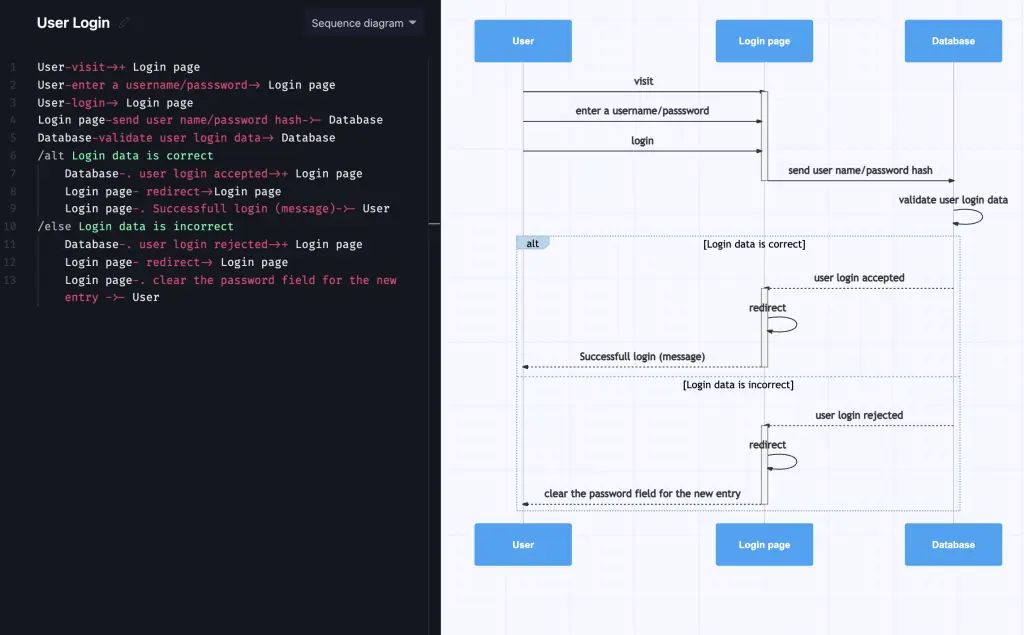
Task: Click 'enter a username/passsword' message label in diagram
Action: 642,110
